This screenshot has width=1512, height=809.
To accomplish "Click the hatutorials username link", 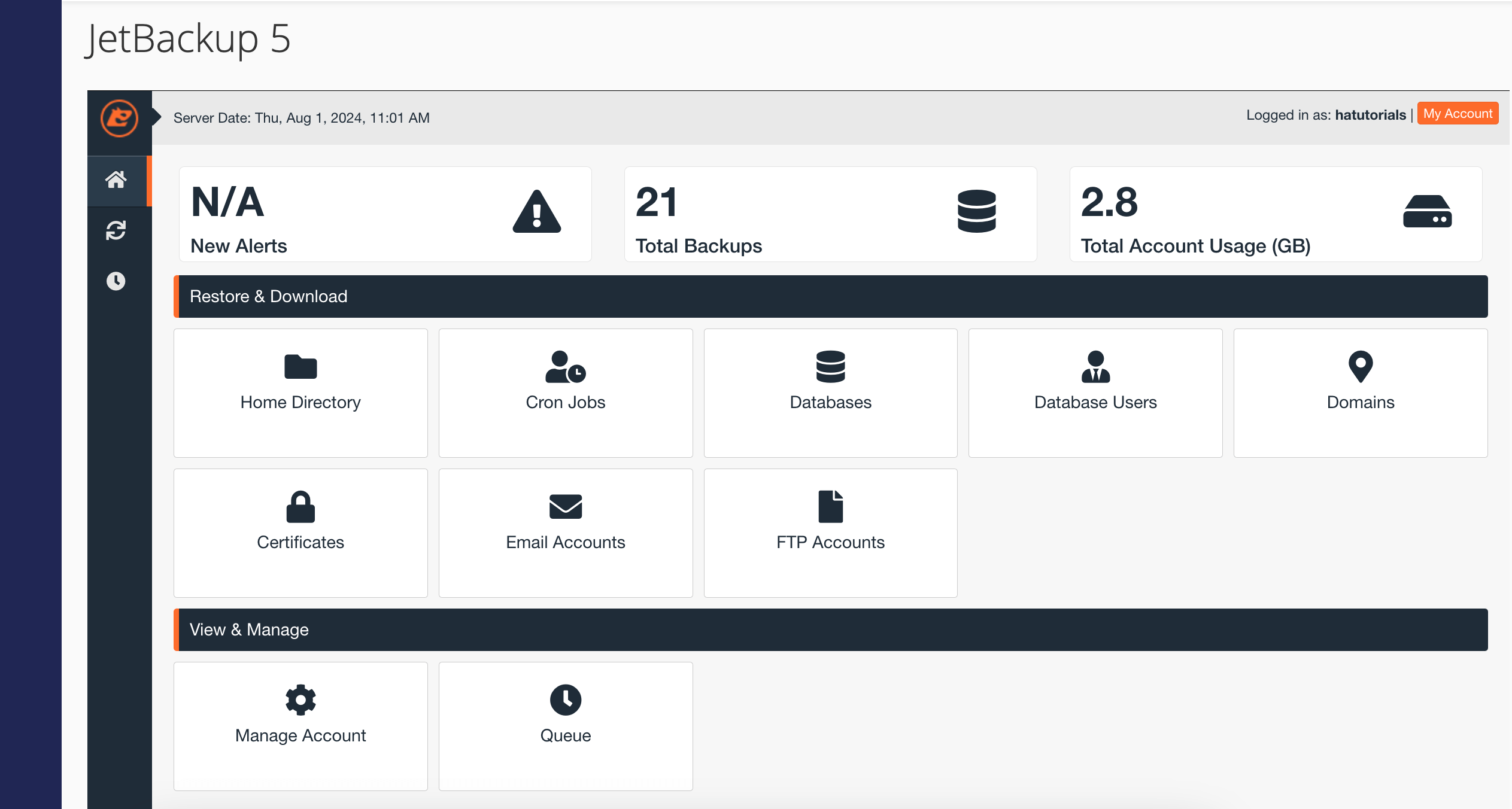I will tap(1370, 115).
